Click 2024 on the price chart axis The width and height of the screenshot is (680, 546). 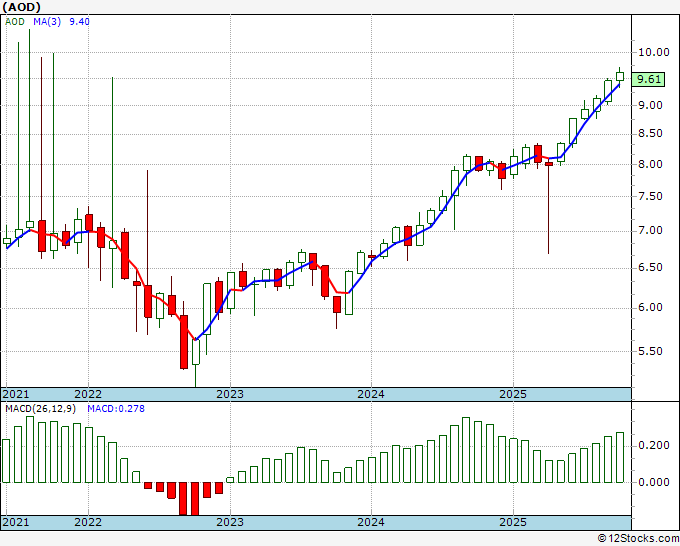371,394
